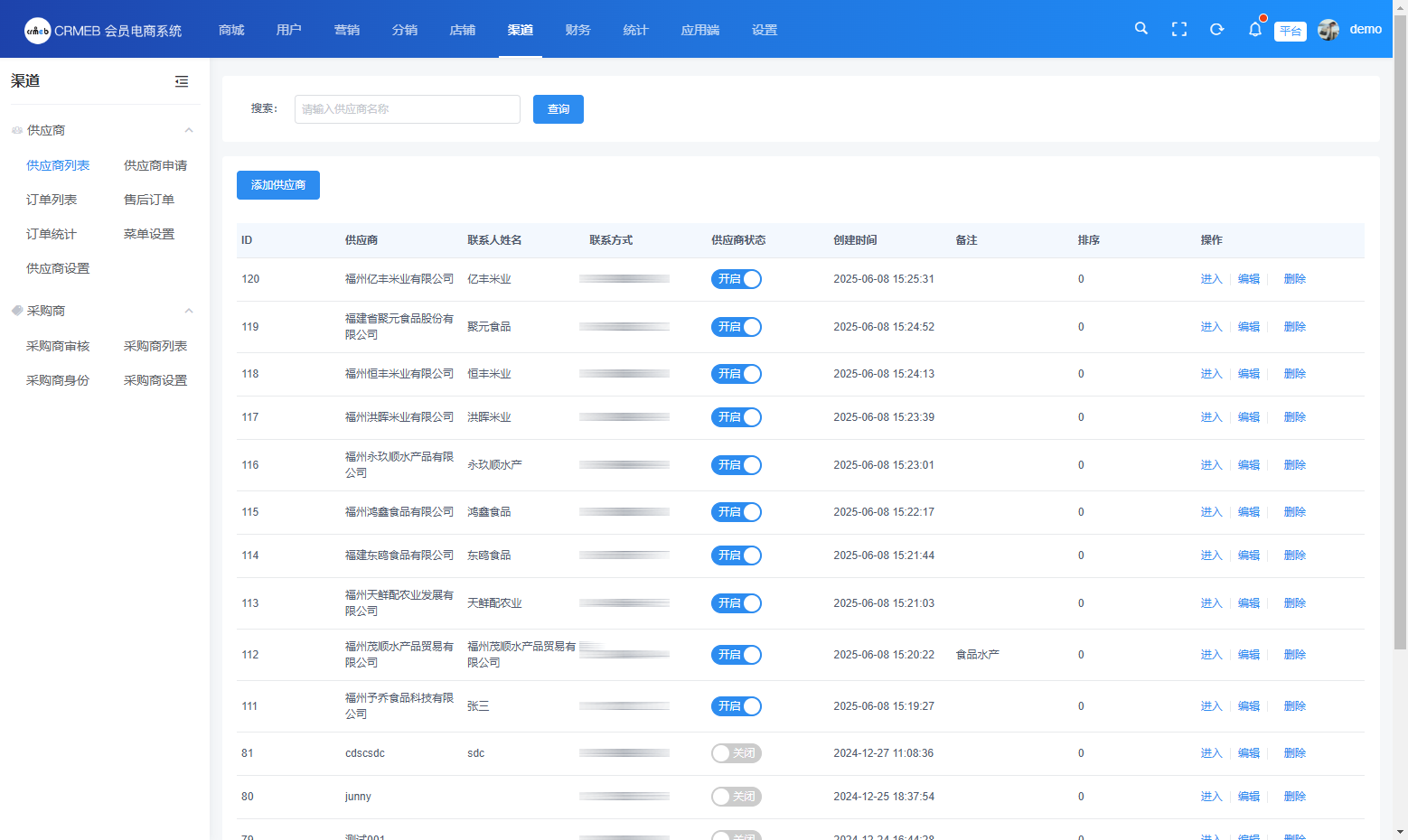Click the 供应商 group icon in sidebar

tap(17, 131)
